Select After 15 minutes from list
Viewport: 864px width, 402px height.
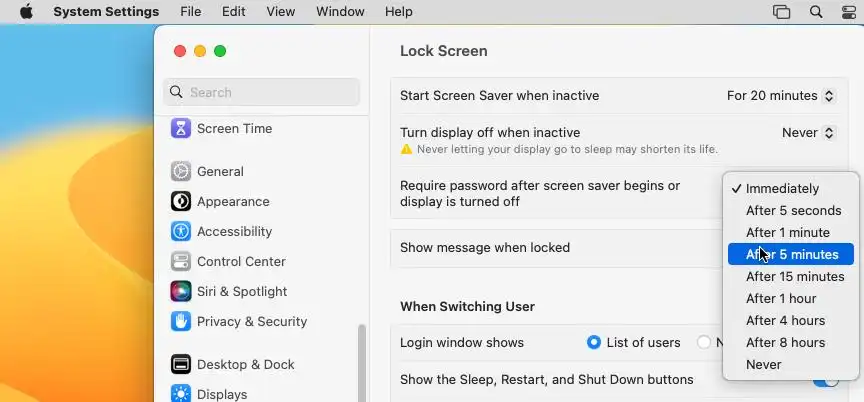click(794, 276)
